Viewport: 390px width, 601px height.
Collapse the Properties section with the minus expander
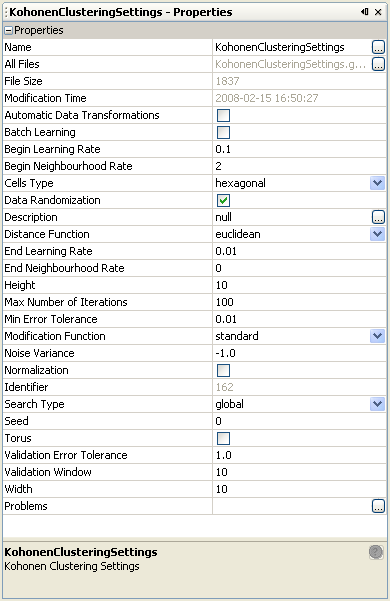(8, 30)
